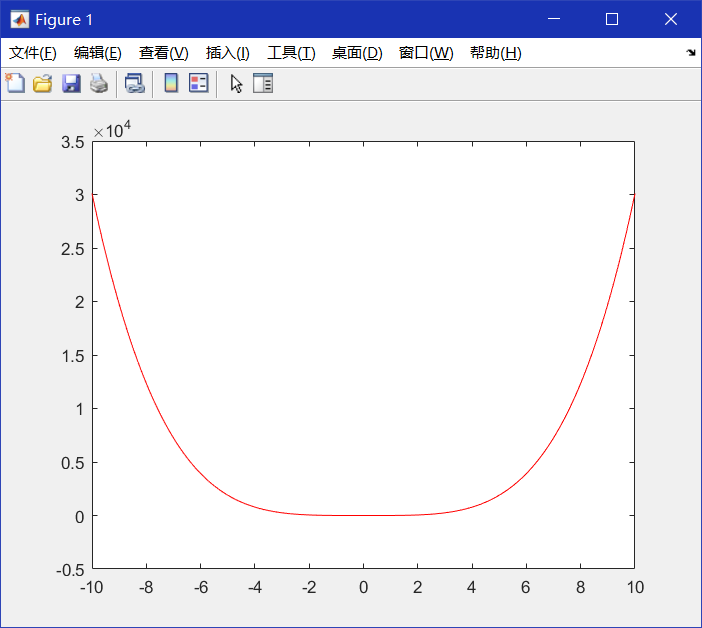
Task: Click the Figure 1 window title text
Action: click(64, 20)
